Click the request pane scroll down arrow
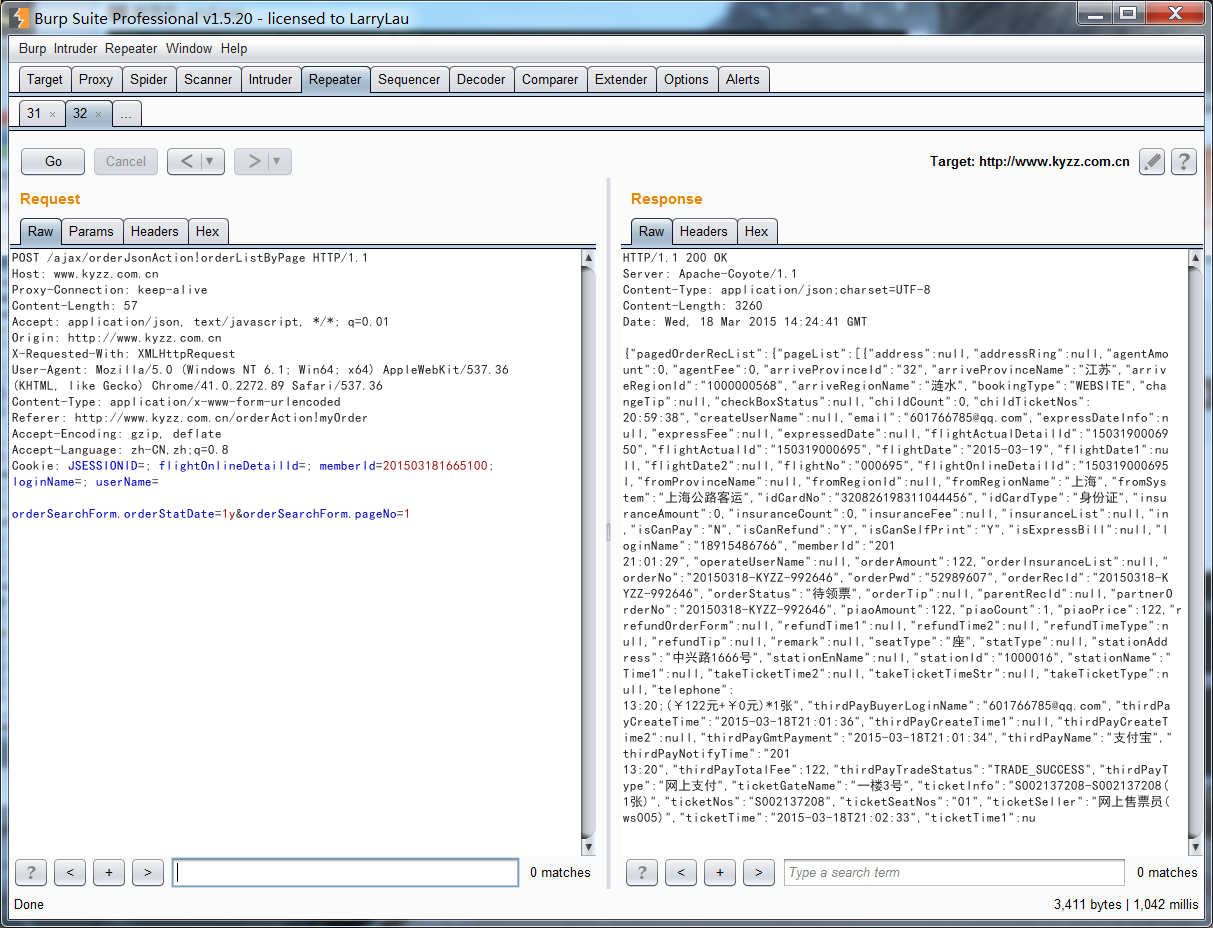This screenshot has width=1213, height=928. tap(588, 848)
